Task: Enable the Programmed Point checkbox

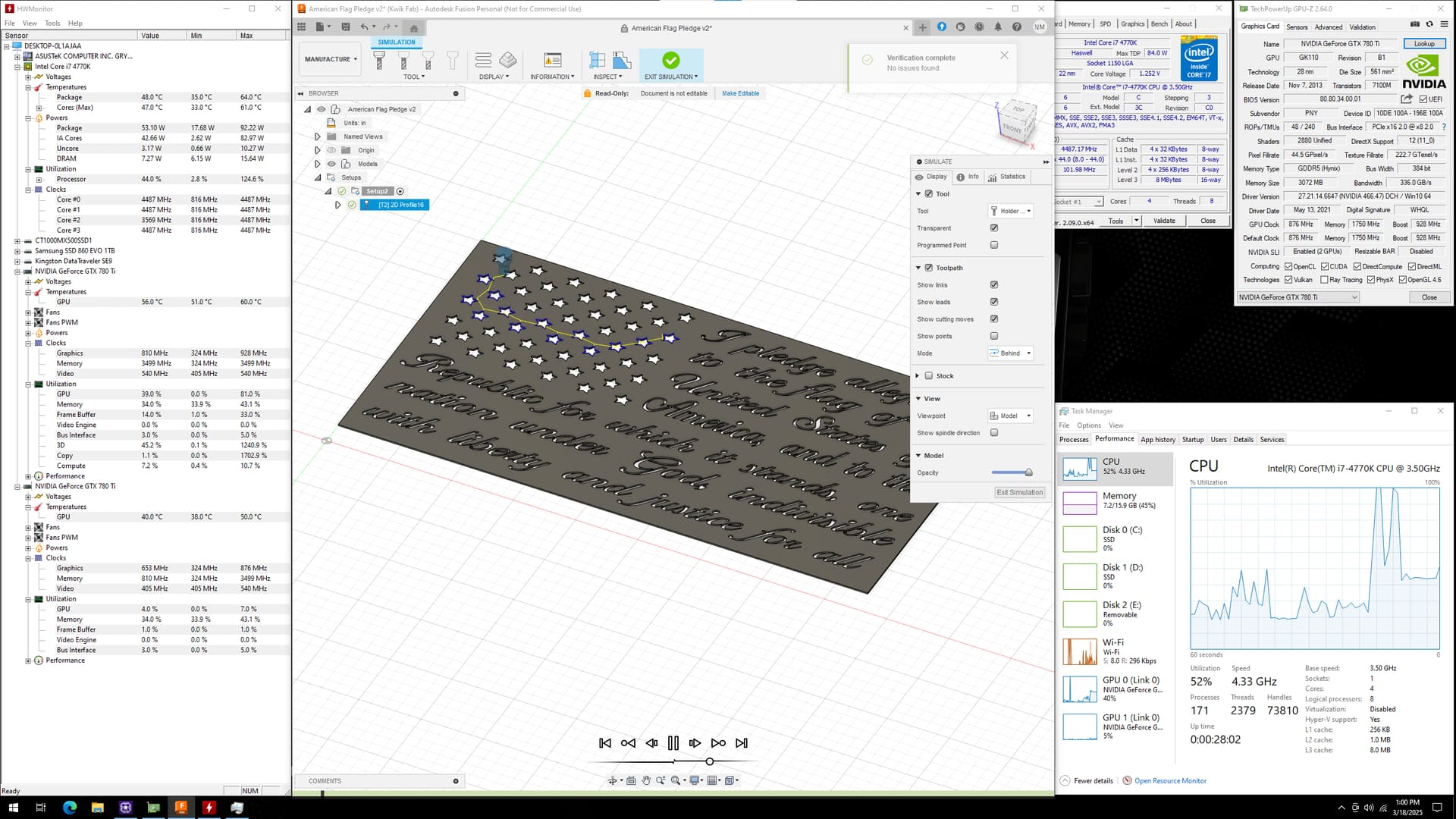Action: [994, 245]
